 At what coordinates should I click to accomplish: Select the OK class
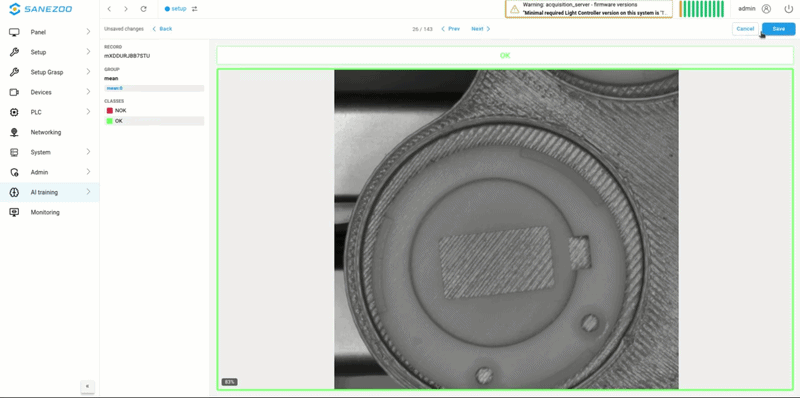point(154,121)
